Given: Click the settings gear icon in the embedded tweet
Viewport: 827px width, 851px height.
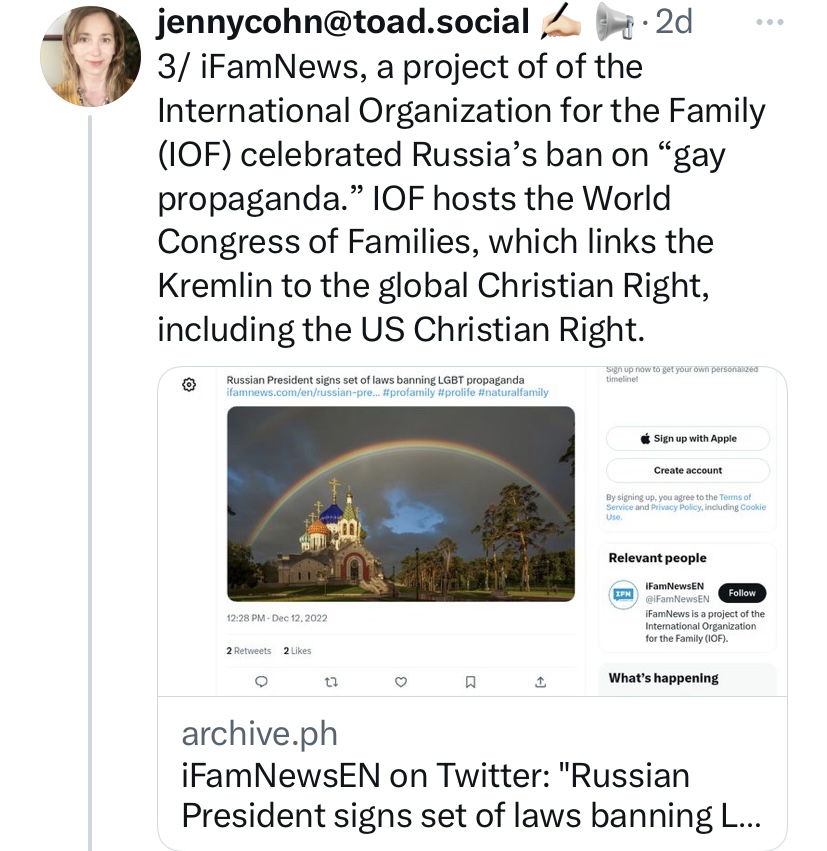Looking at the screenshot, I should coord(188,384).
